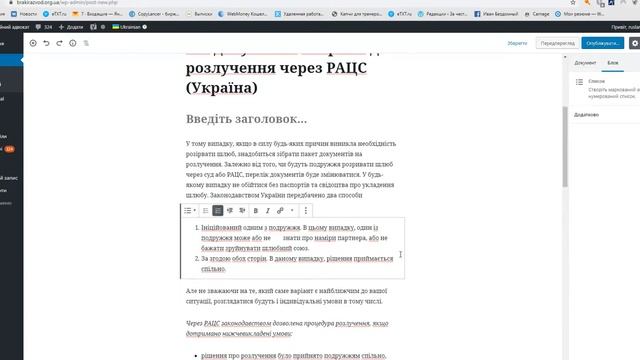Click the browser address bar URL

(67, 2)
